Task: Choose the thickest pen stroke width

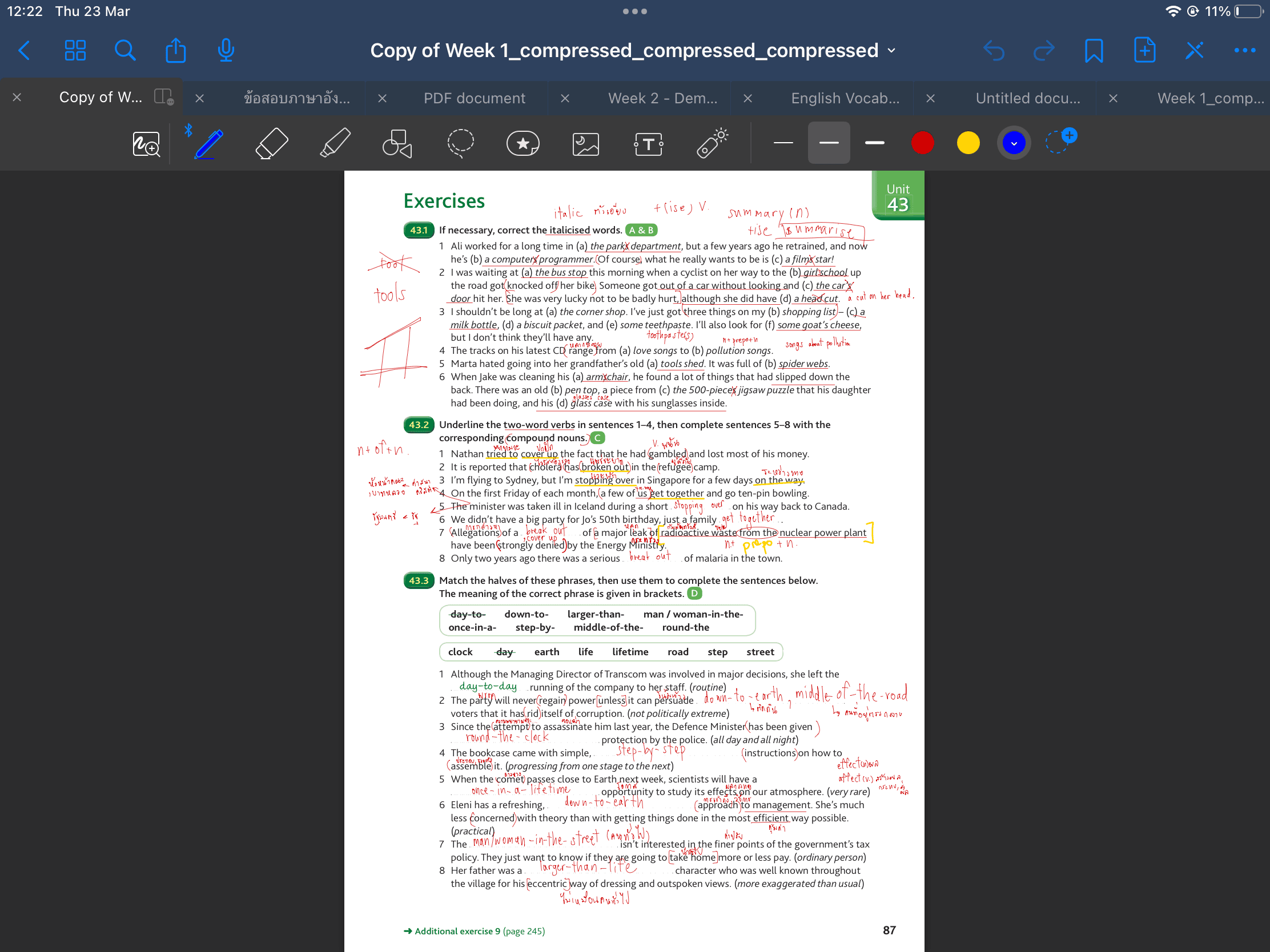Action: click(x=874, y=143)
